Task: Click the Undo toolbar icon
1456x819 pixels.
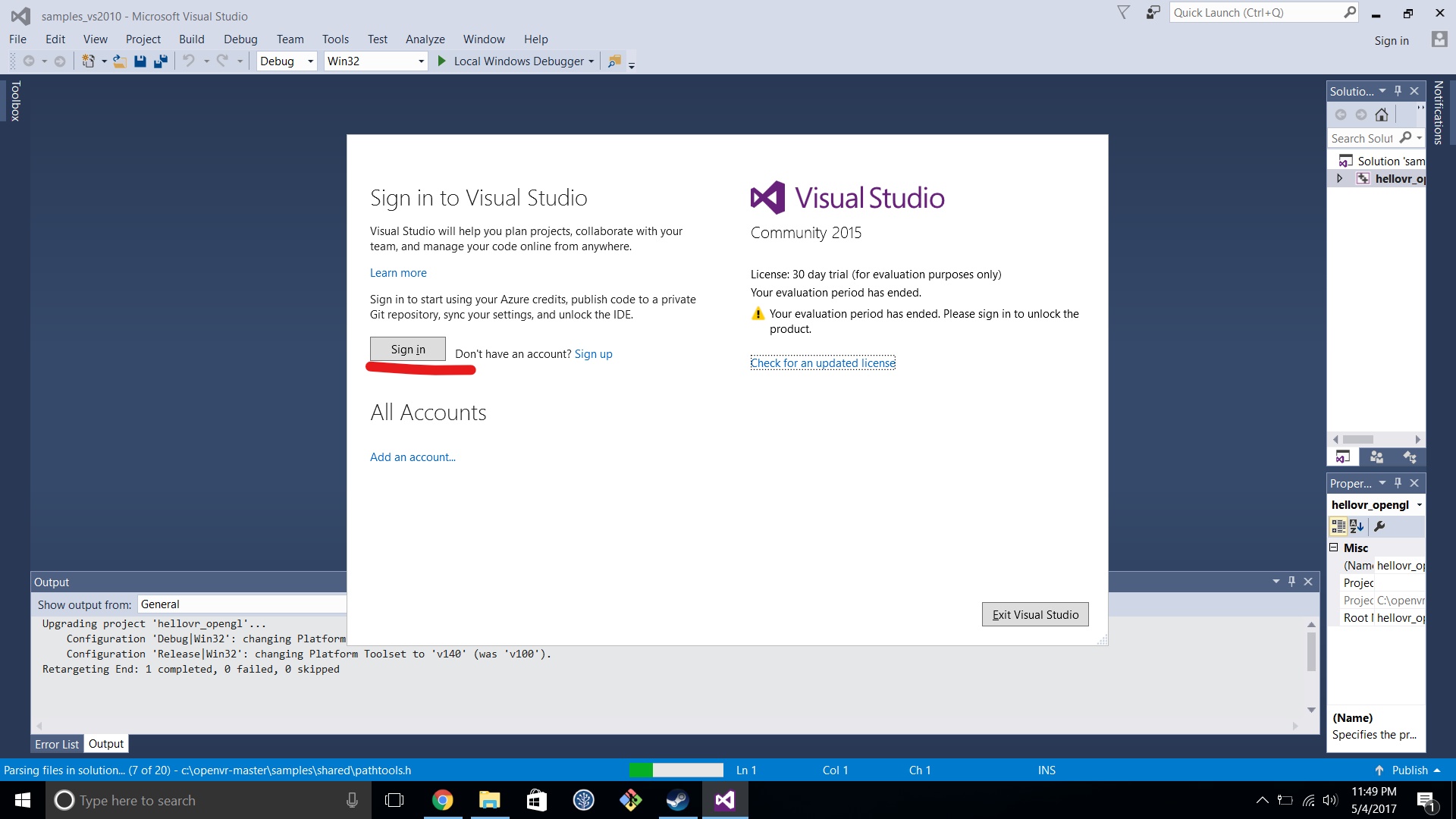Action: (x=189, y=61)
